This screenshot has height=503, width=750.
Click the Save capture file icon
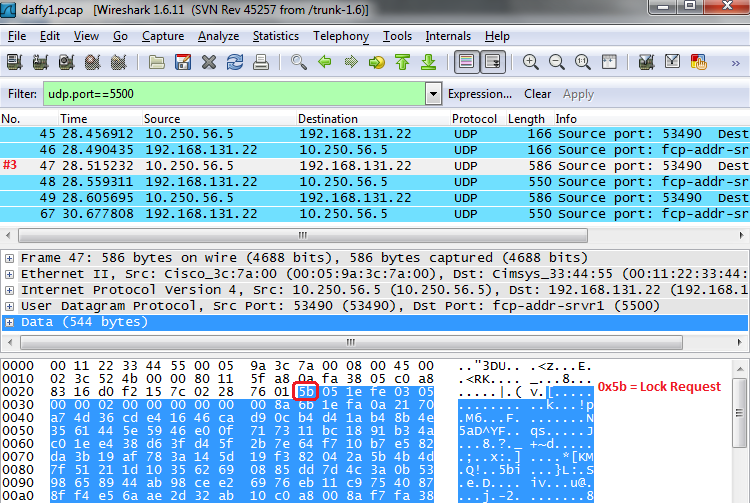(x=183, y=62)
